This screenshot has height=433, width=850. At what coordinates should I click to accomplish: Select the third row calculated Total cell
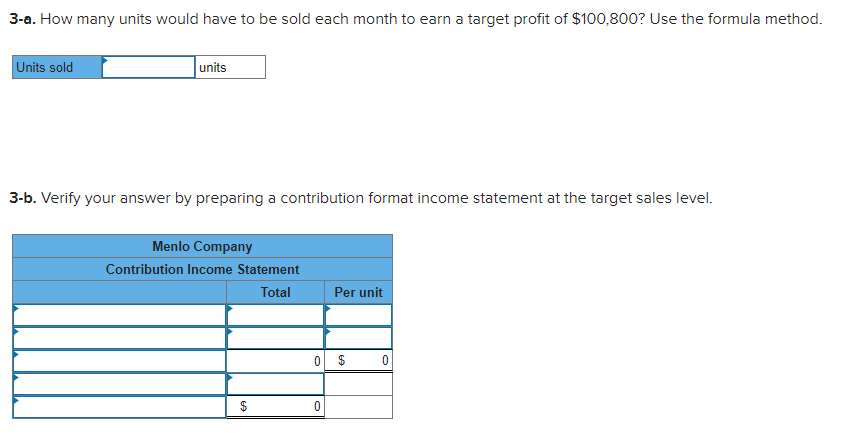(275, 360)
